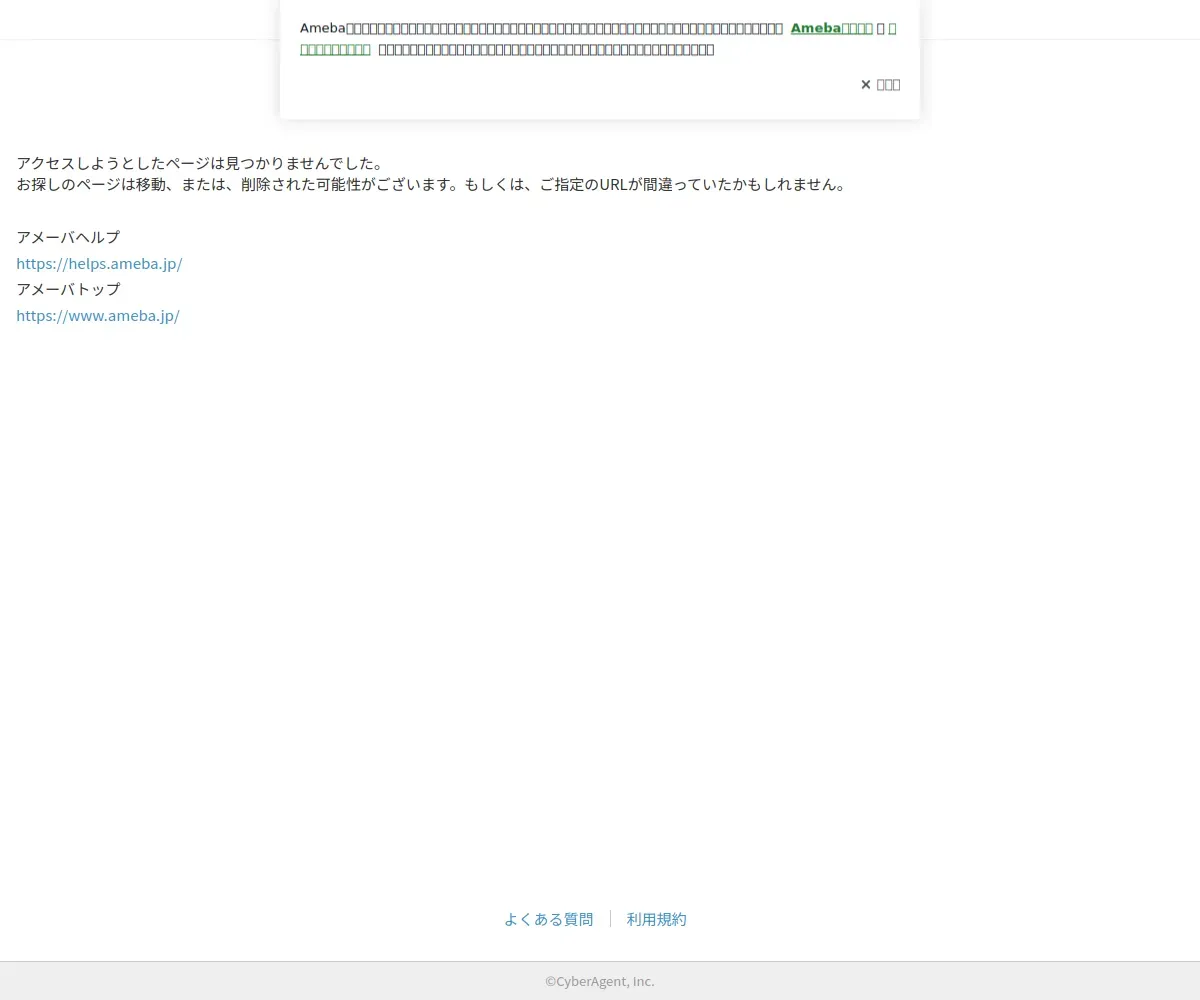Screen dimensions: 1200x1000
Task: Open the よくある質問 footer link
Action: [x=548, y=919]
